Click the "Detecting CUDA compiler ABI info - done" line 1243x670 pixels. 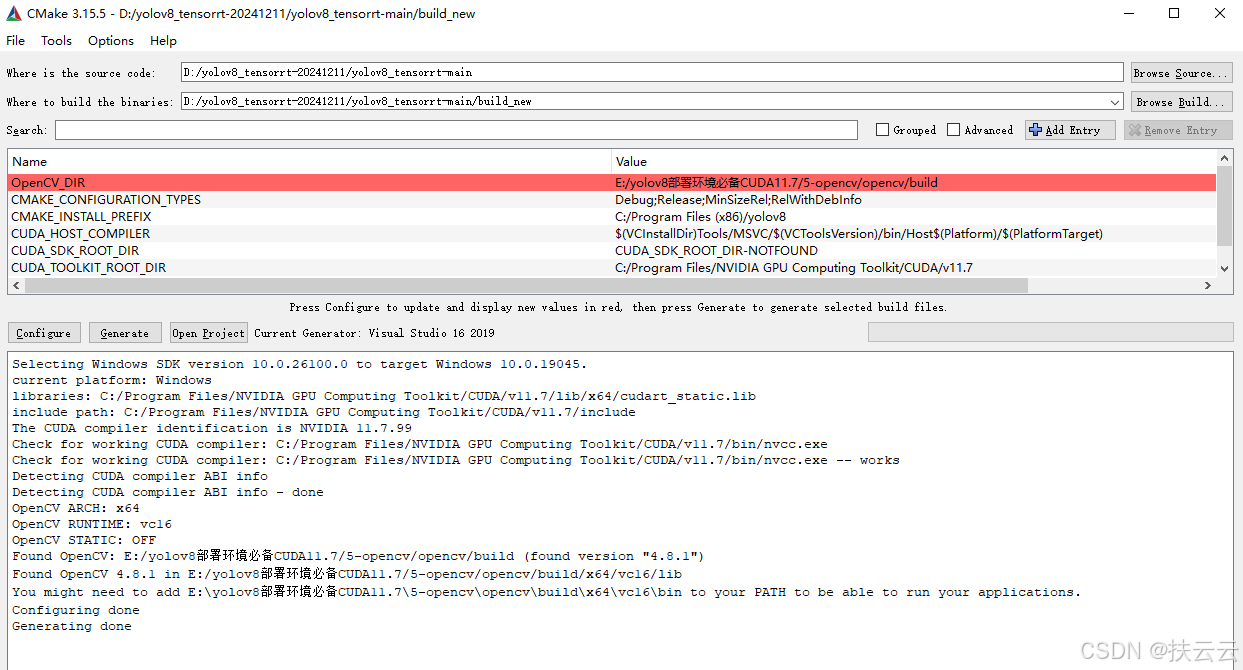pyautogui.click(x=168, y=492)
